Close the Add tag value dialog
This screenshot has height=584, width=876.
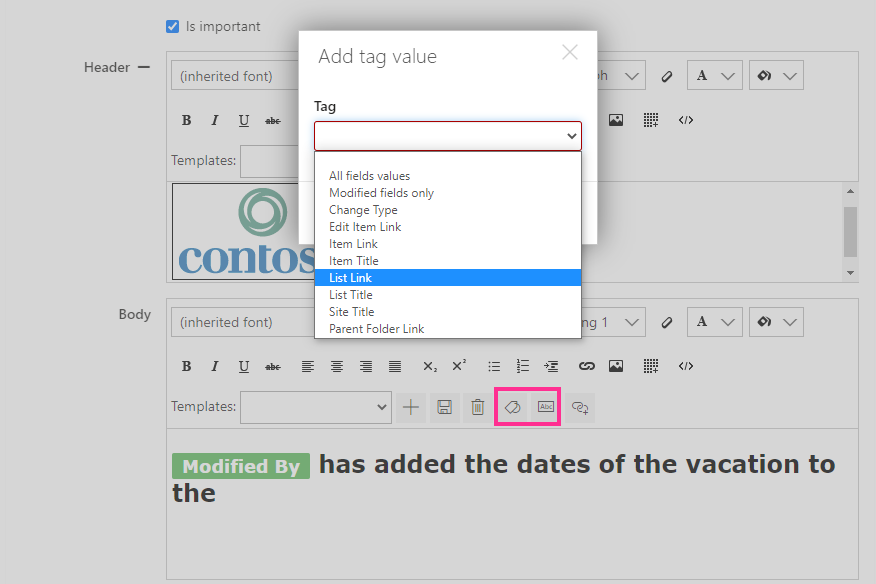point(570,53)
